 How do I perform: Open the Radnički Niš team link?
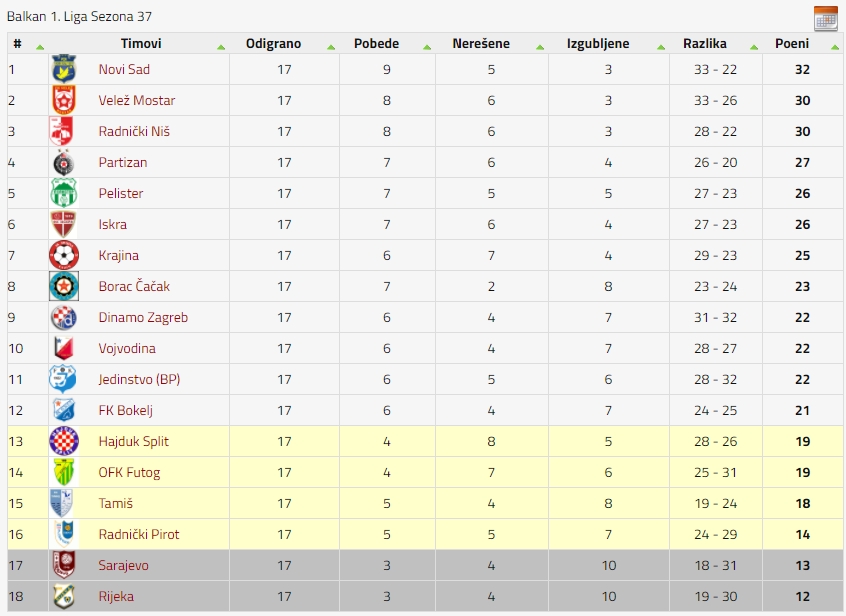(x=134, y=132)
